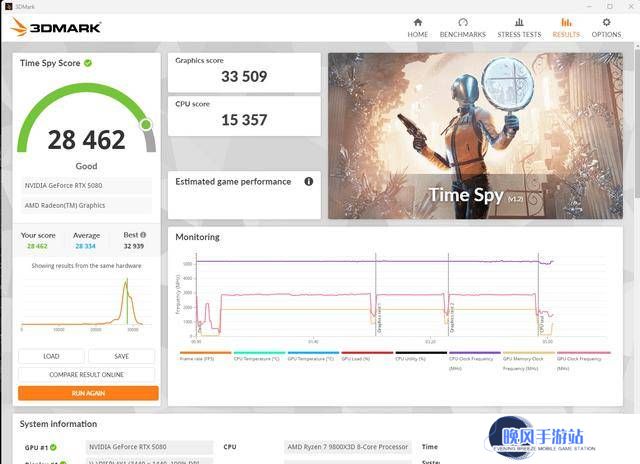Click the gear icon above Options
Viewport: 640px width, 464px height.
click(x=607, y=22)
